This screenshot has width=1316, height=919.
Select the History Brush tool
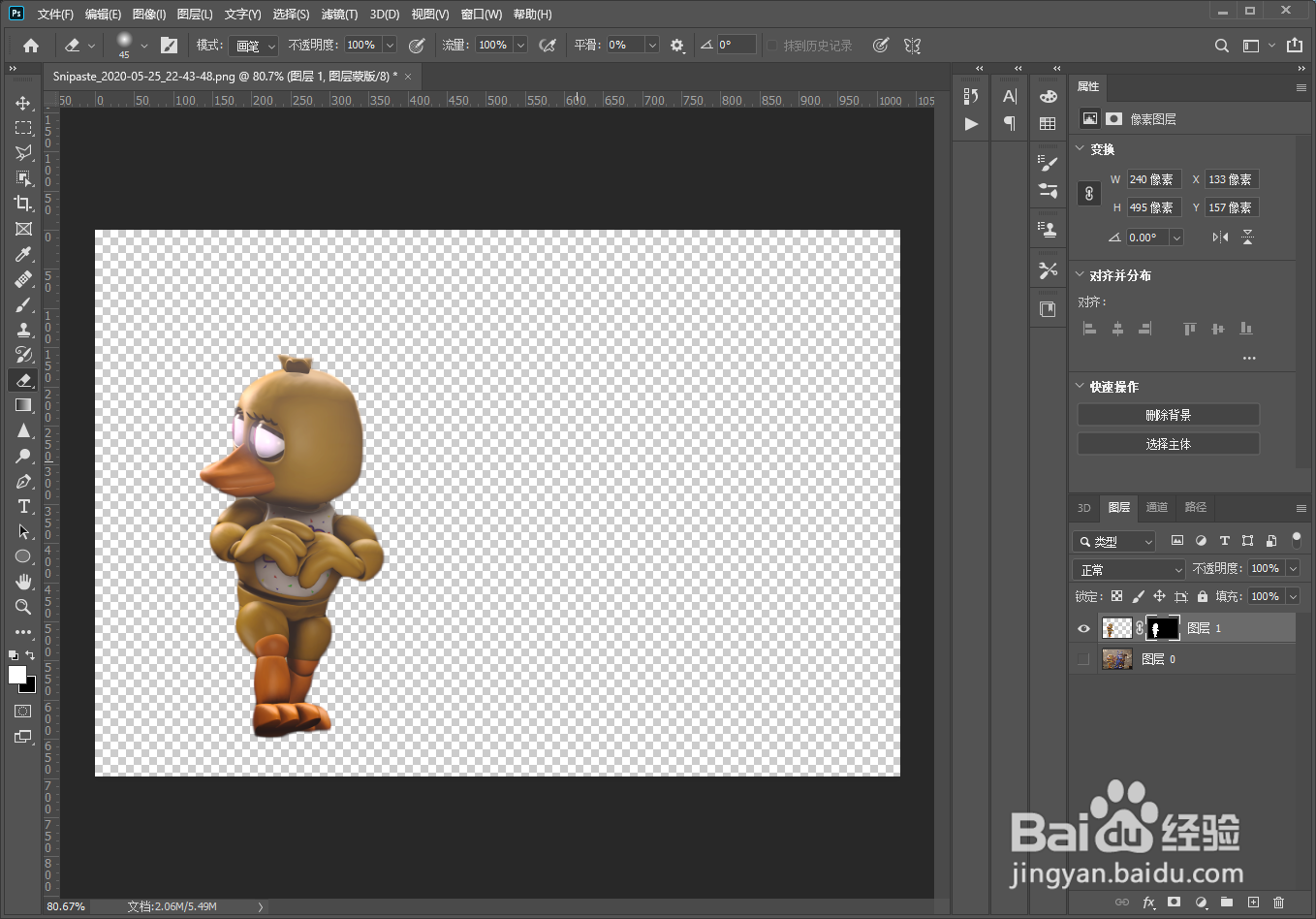pos(23,355)
